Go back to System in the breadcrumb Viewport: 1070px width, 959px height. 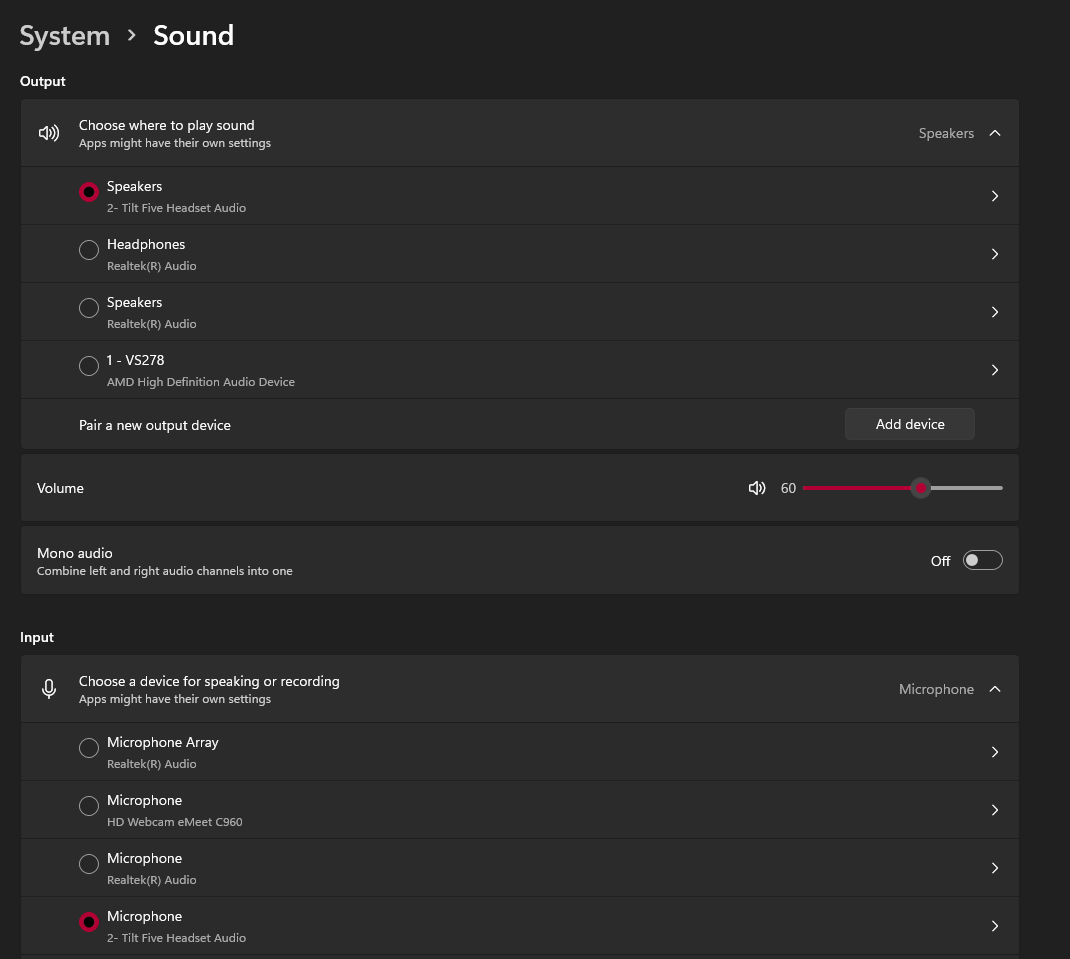coord(65,36)
